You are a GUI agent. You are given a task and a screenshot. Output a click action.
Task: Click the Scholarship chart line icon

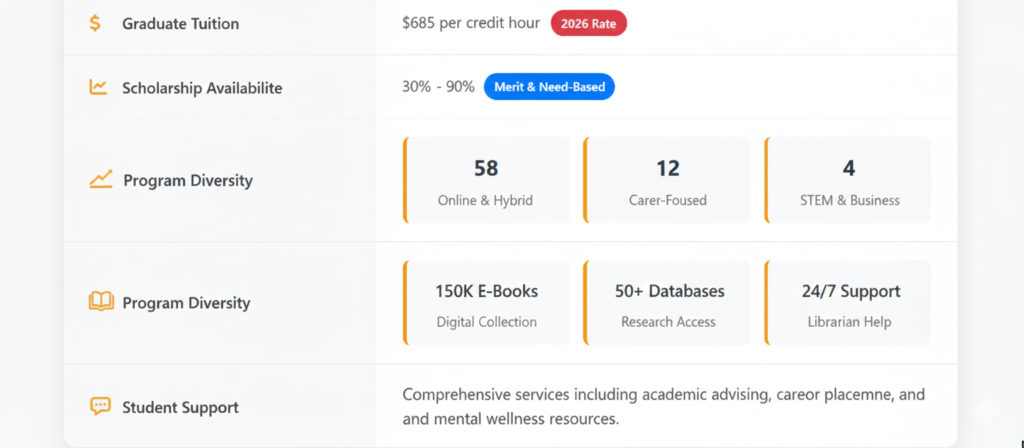point(98,87)
